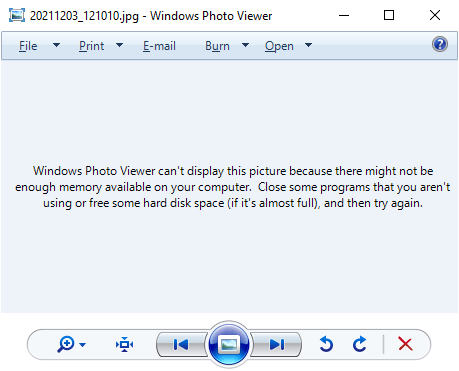
Task: Minimize the Windows Photo Viewer window
Action: [x=344, y=15]
